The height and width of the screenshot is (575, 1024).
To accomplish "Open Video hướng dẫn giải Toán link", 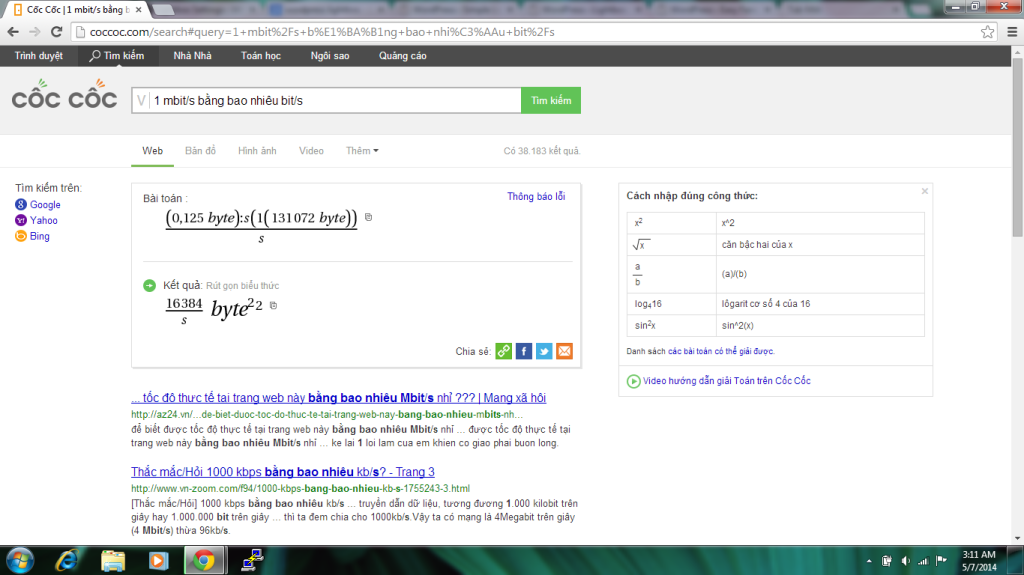I will [727, 381].
